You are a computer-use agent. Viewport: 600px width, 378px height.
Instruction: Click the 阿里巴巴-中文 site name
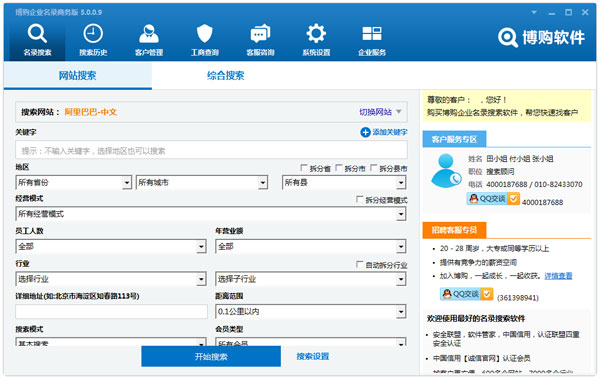pos(90,112)
